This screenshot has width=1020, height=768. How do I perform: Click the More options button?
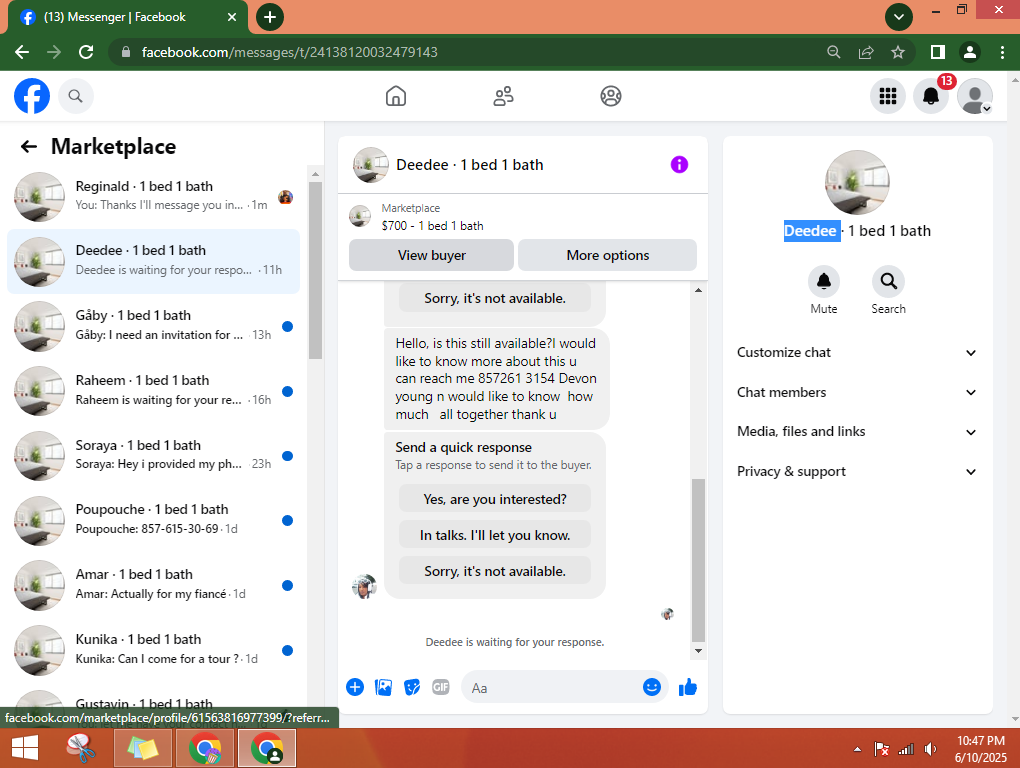click(x=608, y=255)
